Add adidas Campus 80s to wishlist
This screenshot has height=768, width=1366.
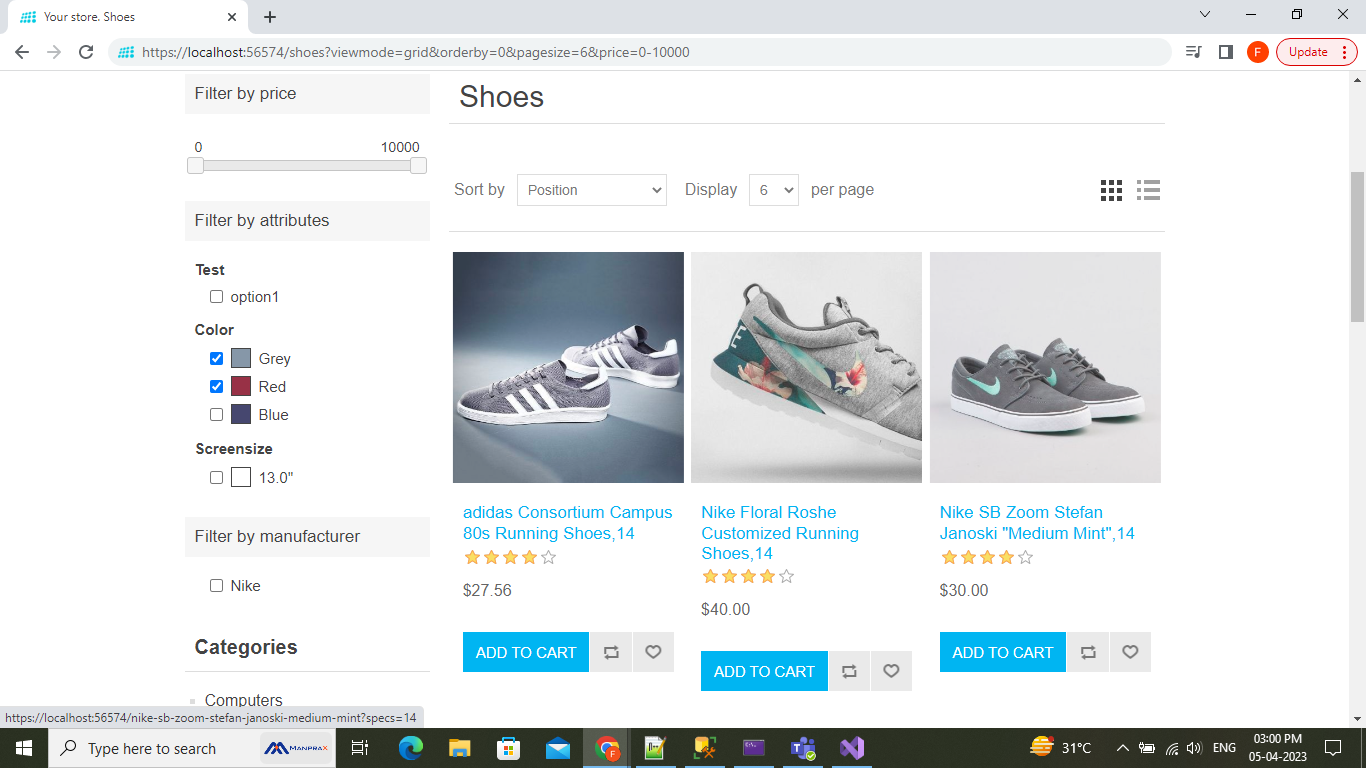coord(653,651)
